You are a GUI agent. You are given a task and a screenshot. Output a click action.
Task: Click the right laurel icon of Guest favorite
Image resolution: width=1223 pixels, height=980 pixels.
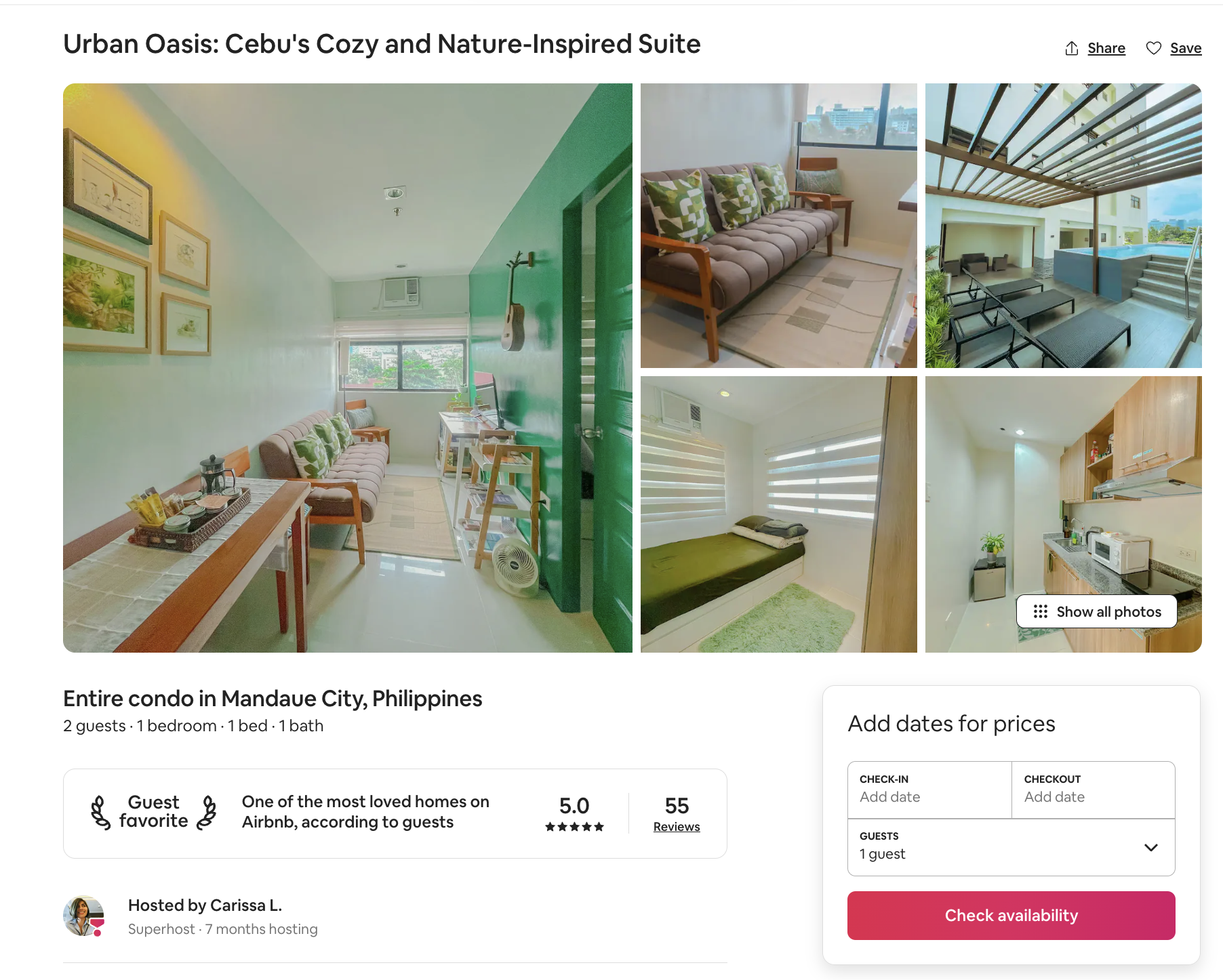tap(207, 813)
